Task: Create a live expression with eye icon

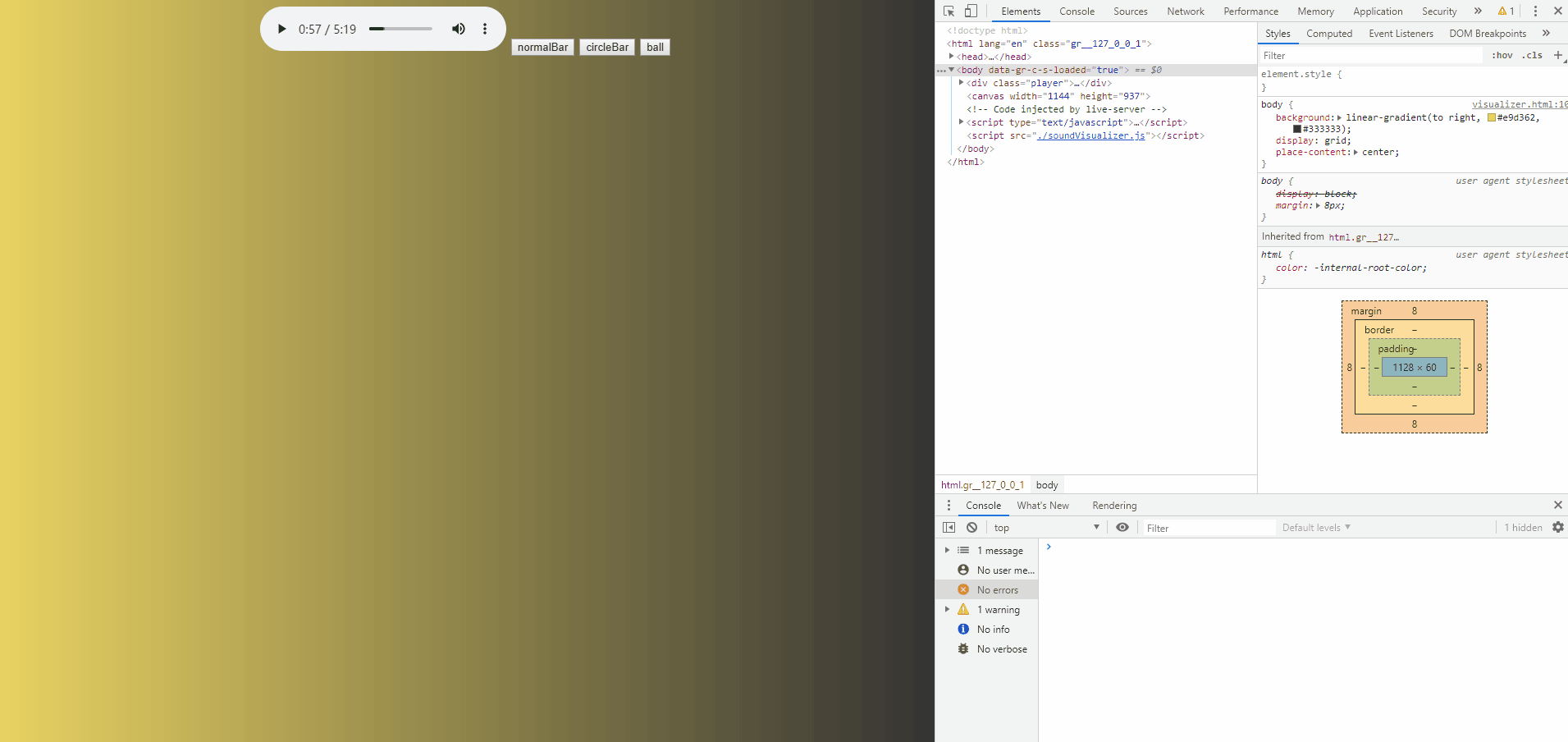Action: [x=1122, y=528]
